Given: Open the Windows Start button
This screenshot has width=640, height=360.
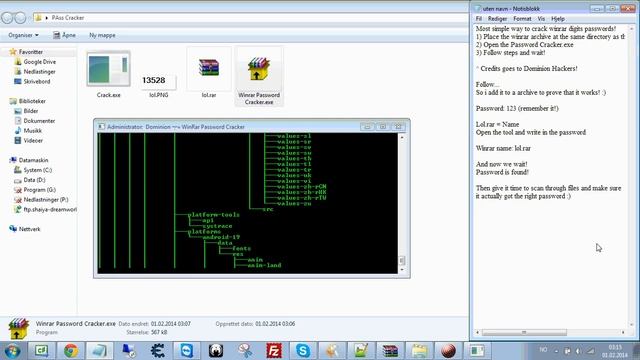Looking at the screenshot, I should [x=12, y=351].
